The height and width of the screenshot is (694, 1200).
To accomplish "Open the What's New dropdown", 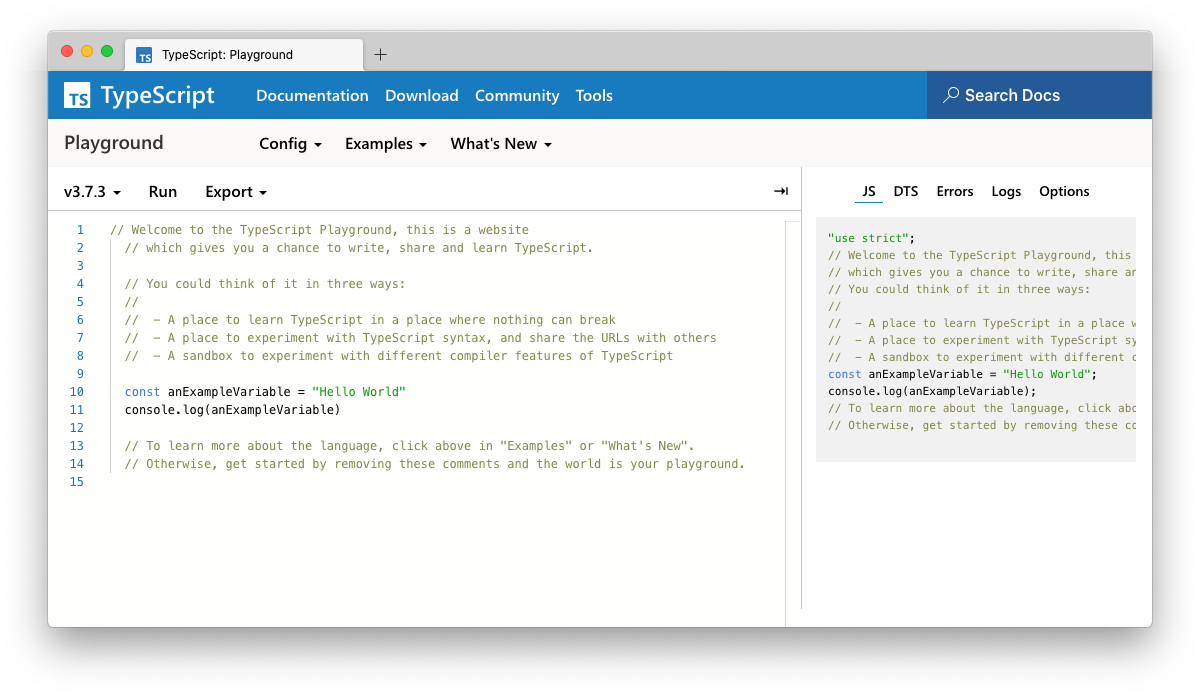I will pyautogui.click(x=500, y=144).
